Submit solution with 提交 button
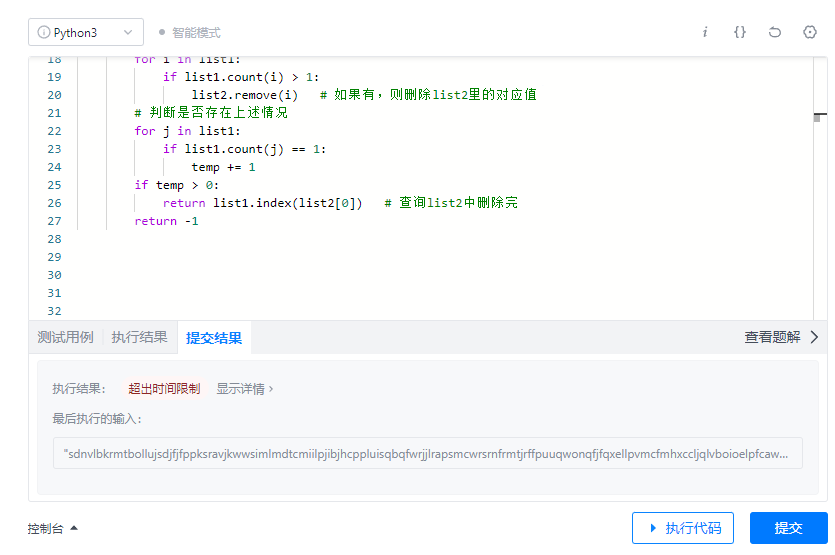Image resolution: width=835 pixels, height=555 pixels. 789,528
